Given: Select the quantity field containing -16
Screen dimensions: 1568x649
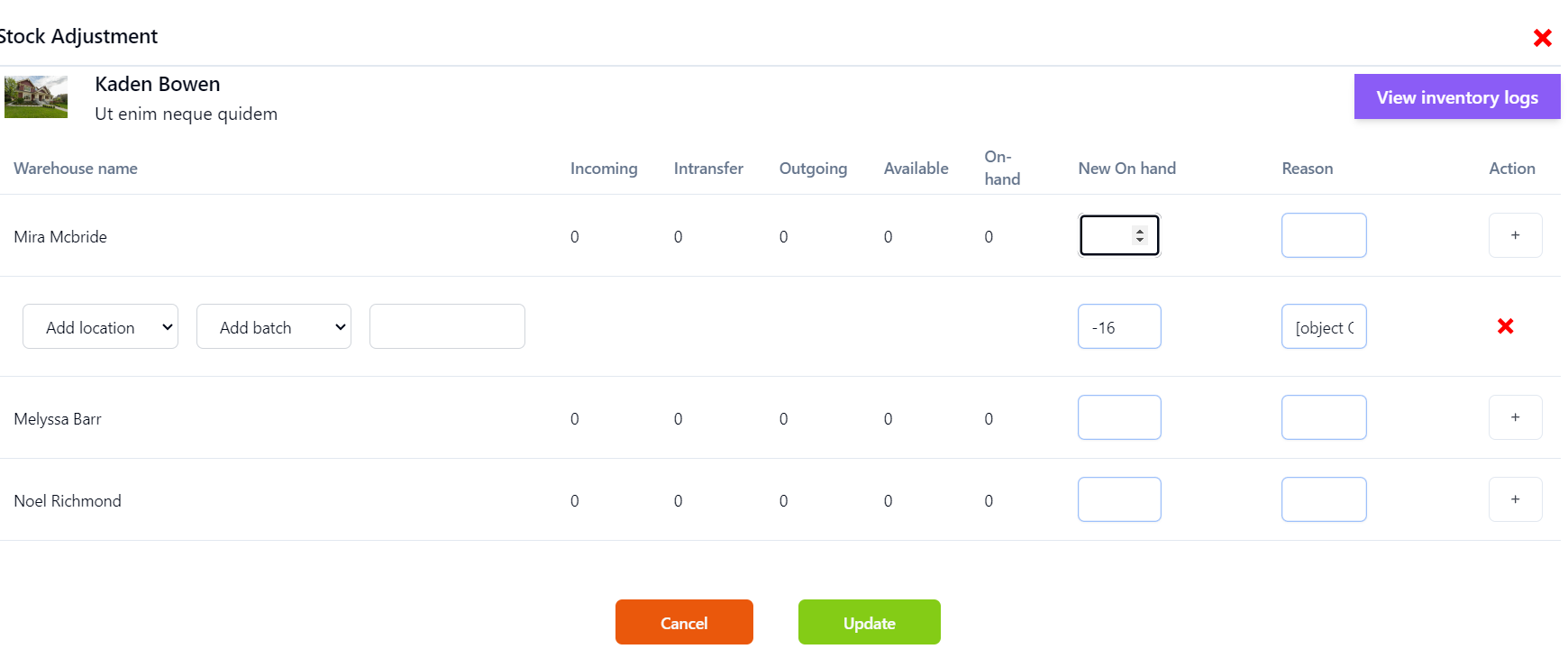Looking at the screenshot, I should tap(1118, 326).
